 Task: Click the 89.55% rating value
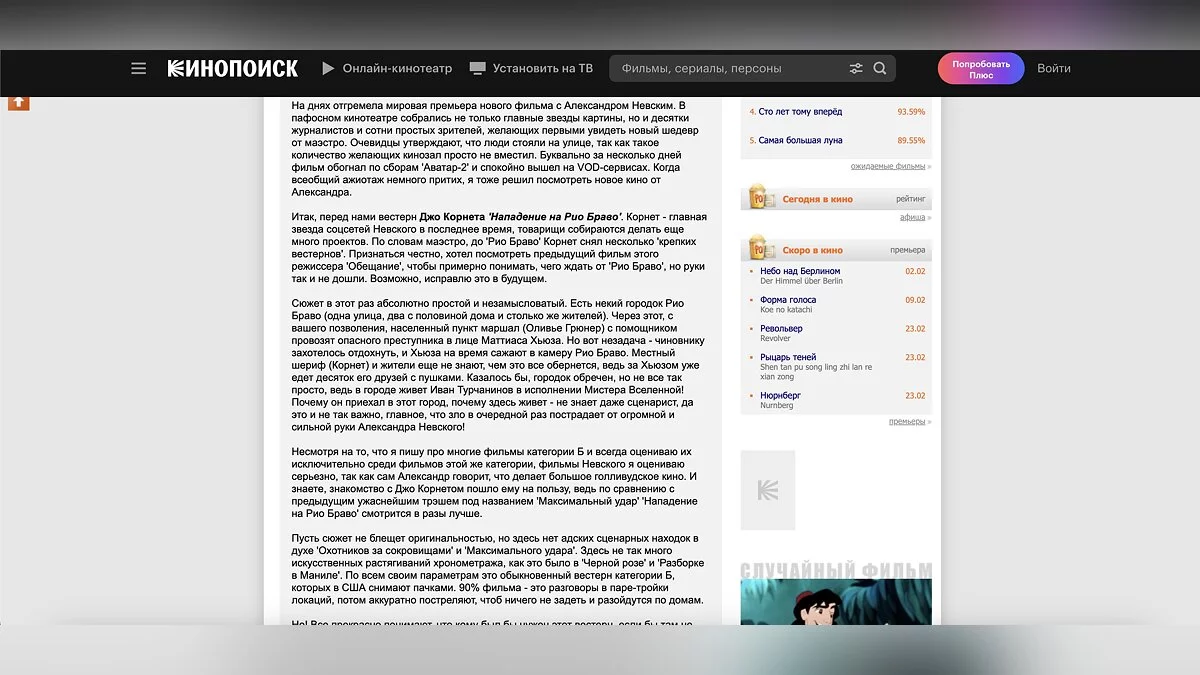pos(911,141)
